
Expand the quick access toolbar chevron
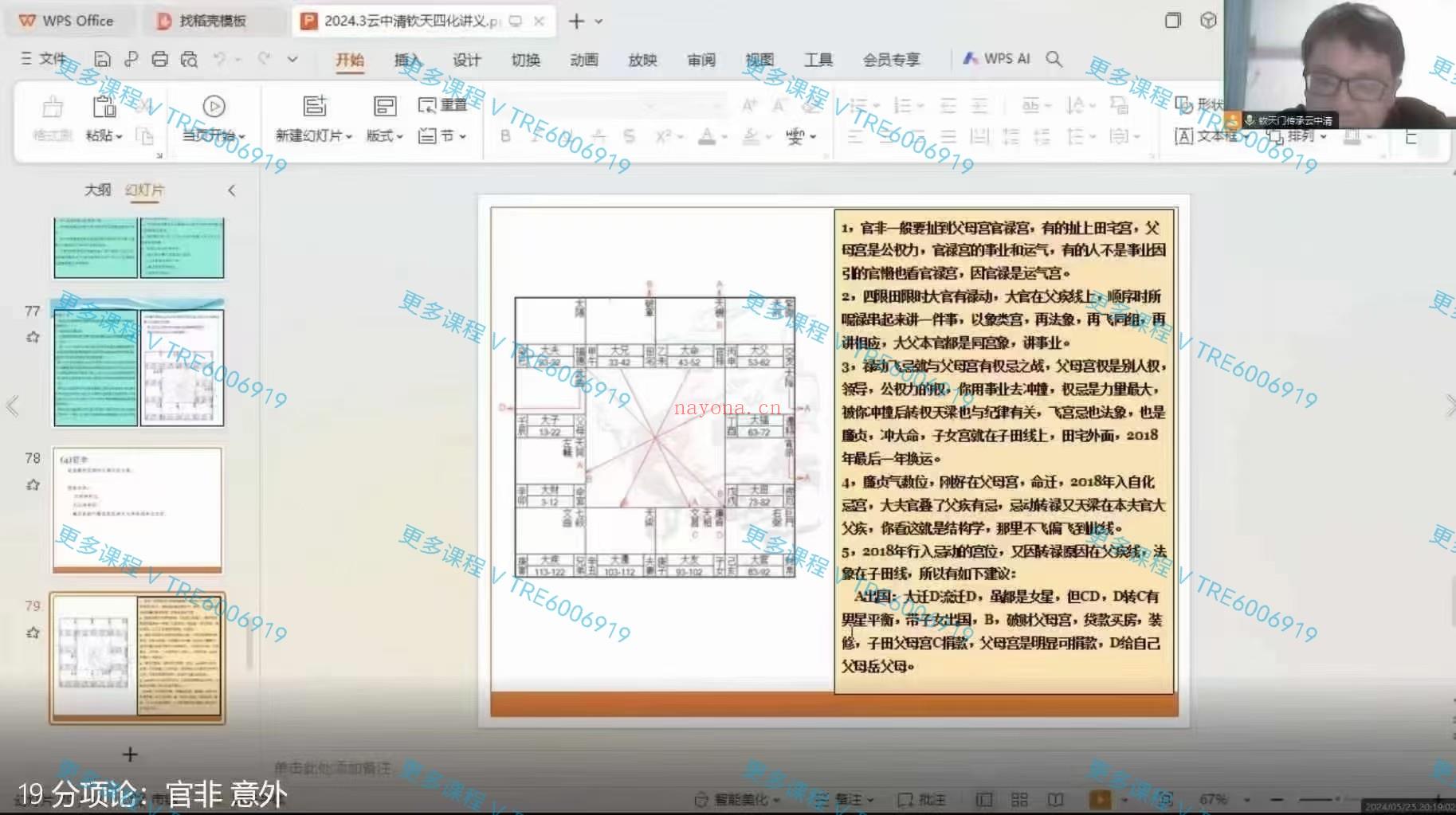292,59
